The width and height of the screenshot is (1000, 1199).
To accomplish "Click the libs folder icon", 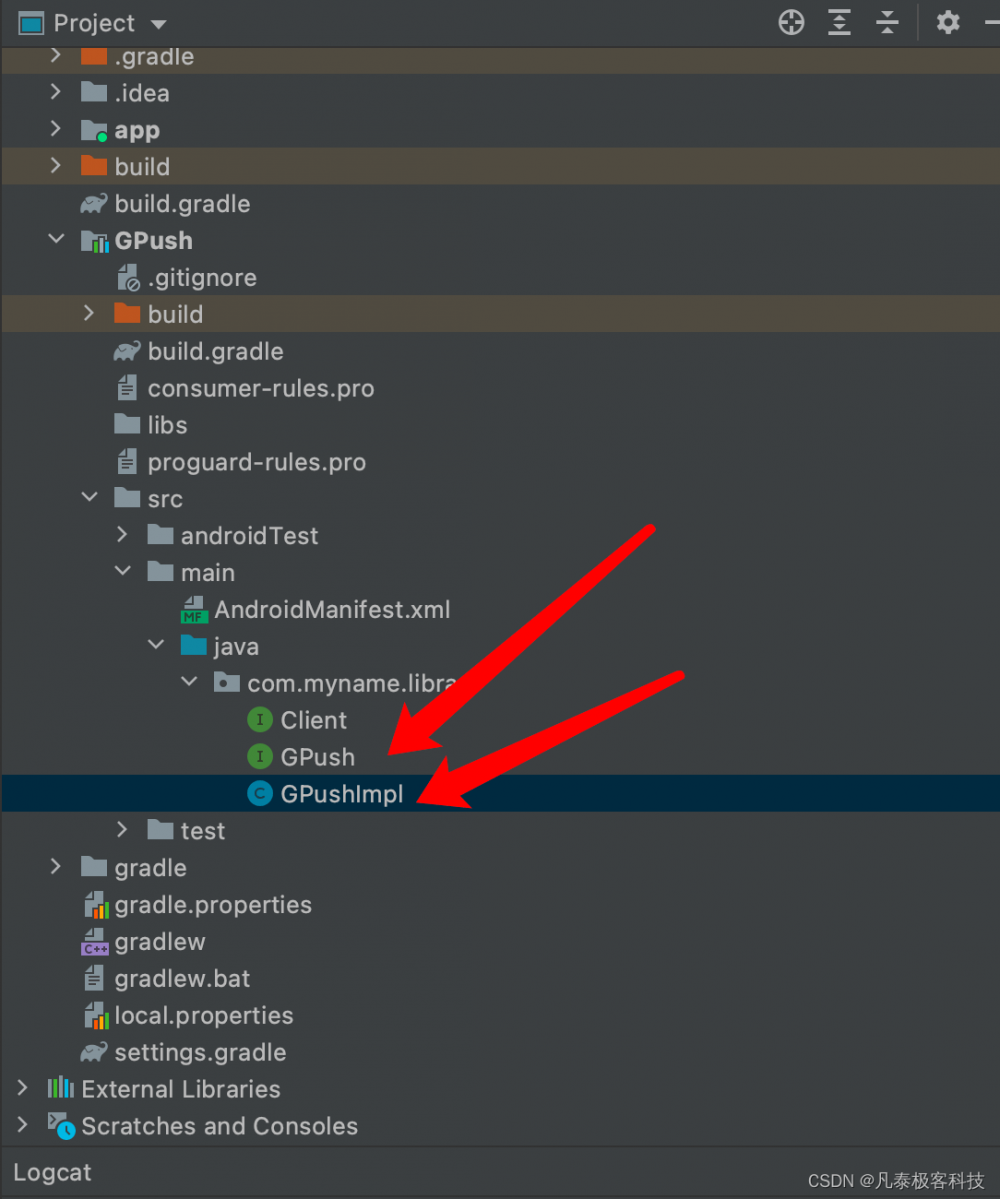I will [127, 424].
